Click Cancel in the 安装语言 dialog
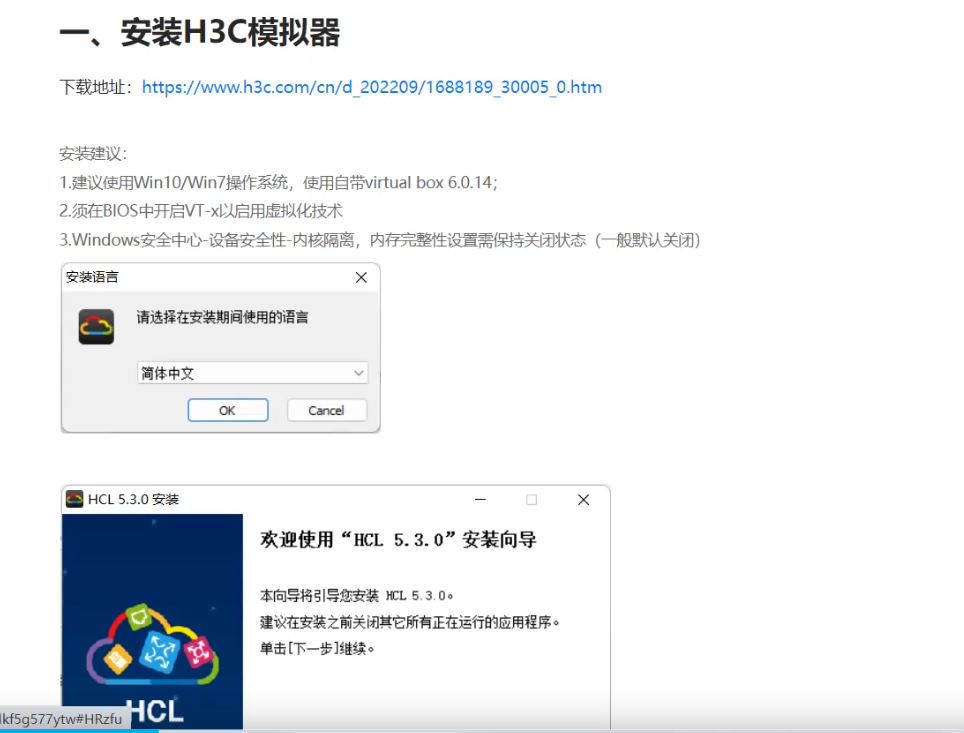 (326, 410)
